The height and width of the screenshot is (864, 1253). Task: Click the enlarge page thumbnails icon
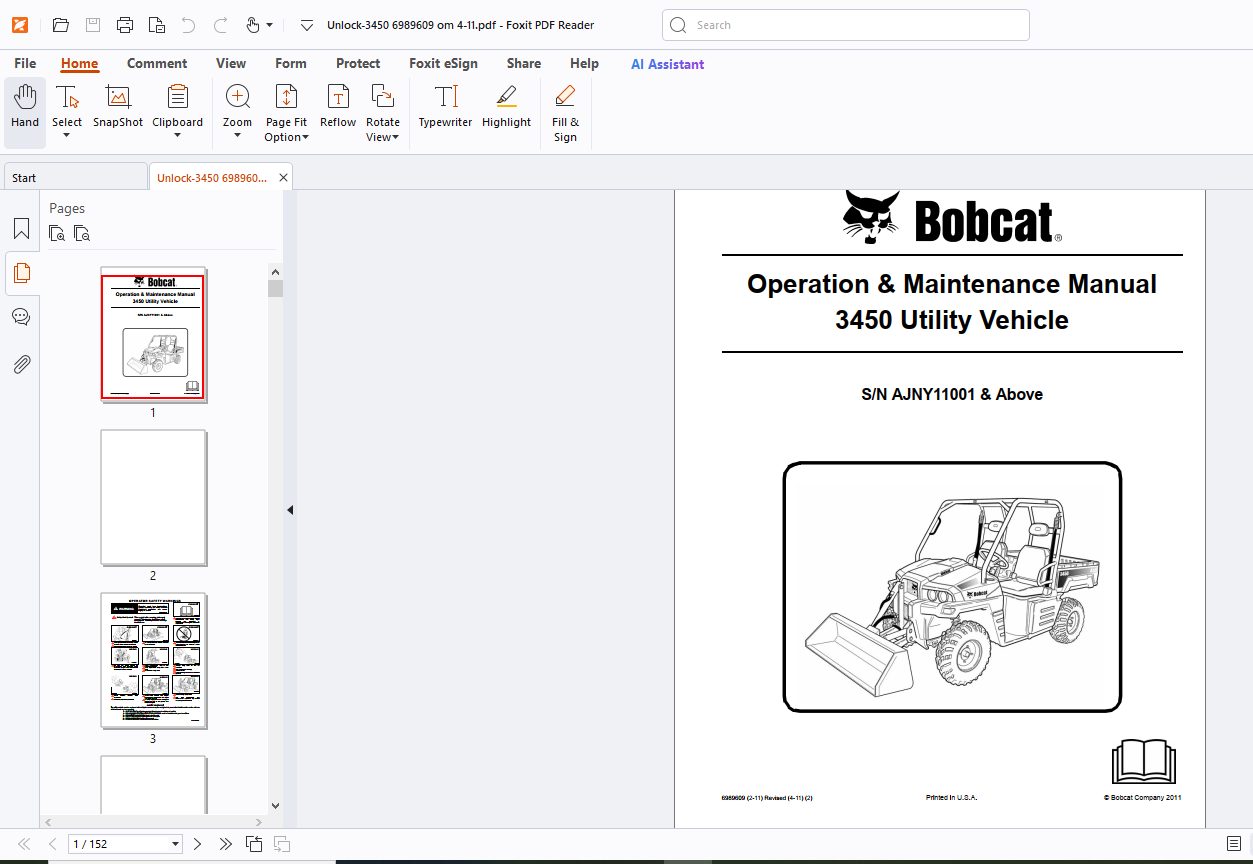click(x=58, y=234)
